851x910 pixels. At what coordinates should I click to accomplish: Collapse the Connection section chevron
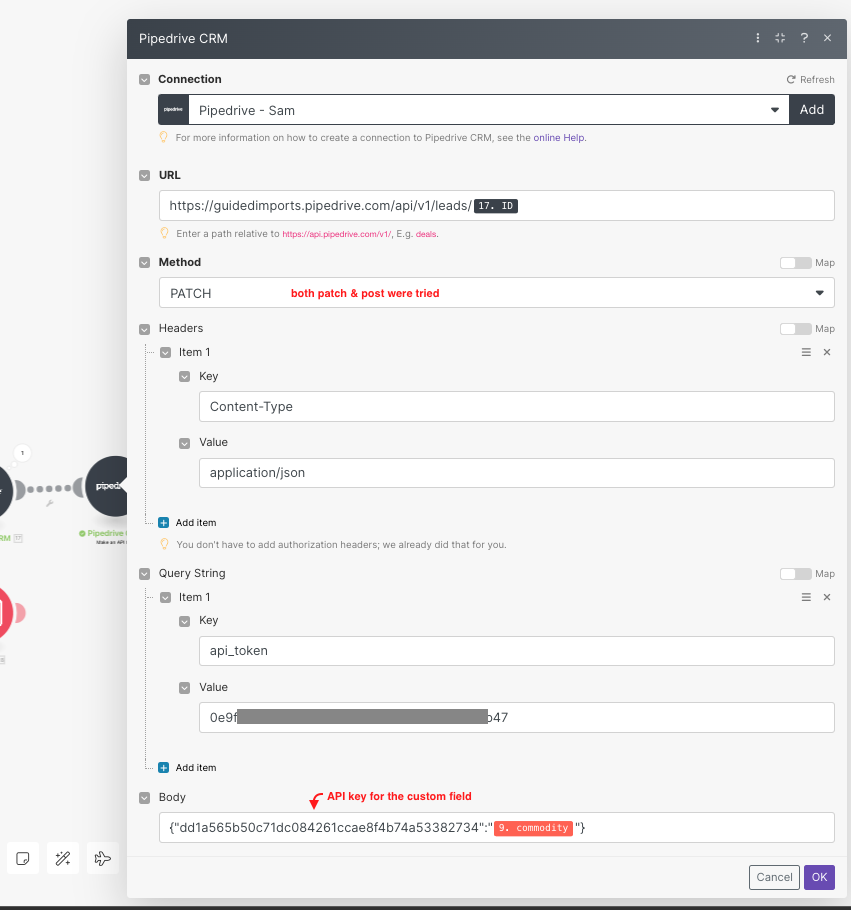(x=146, y=79)
